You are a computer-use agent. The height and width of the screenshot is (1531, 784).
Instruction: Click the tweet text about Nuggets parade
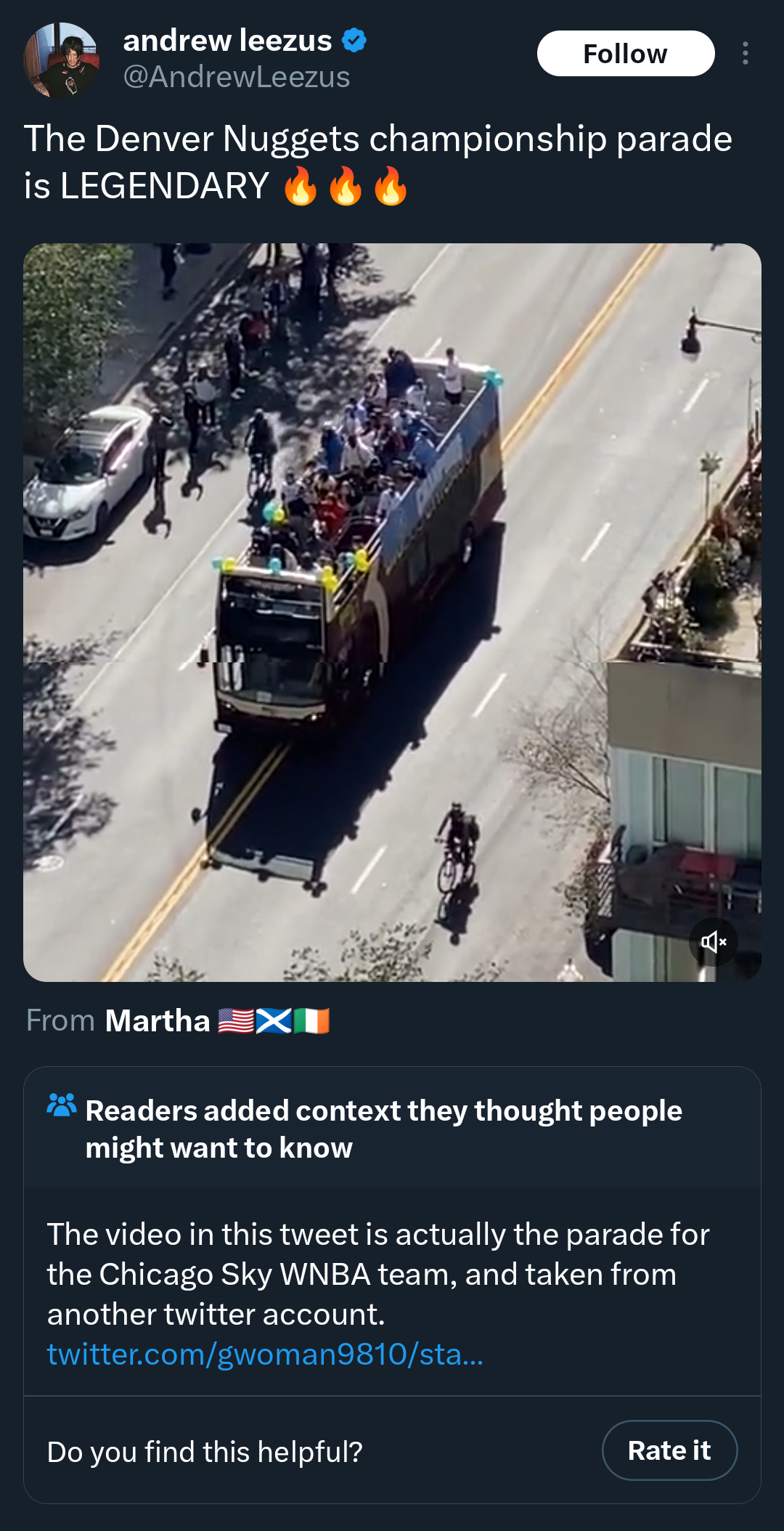coord(378,162)
